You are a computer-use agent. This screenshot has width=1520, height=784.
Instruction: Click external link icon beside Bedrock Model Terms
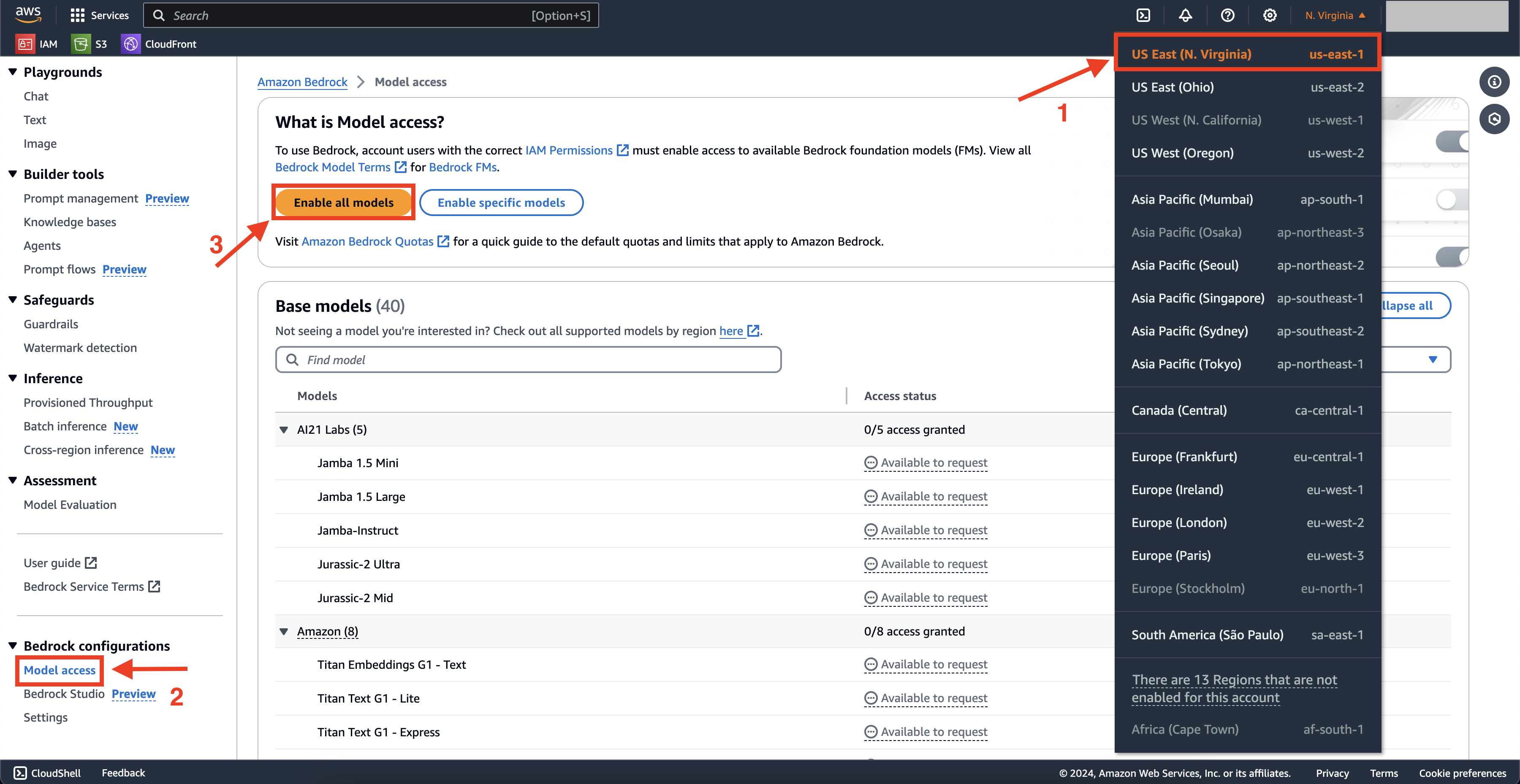click(x=401, y=168)
